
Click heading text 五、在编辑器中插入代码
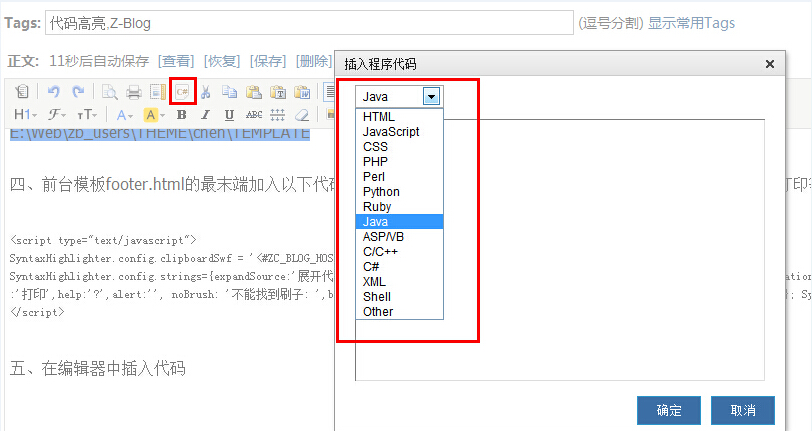click(x=97, y=368)
